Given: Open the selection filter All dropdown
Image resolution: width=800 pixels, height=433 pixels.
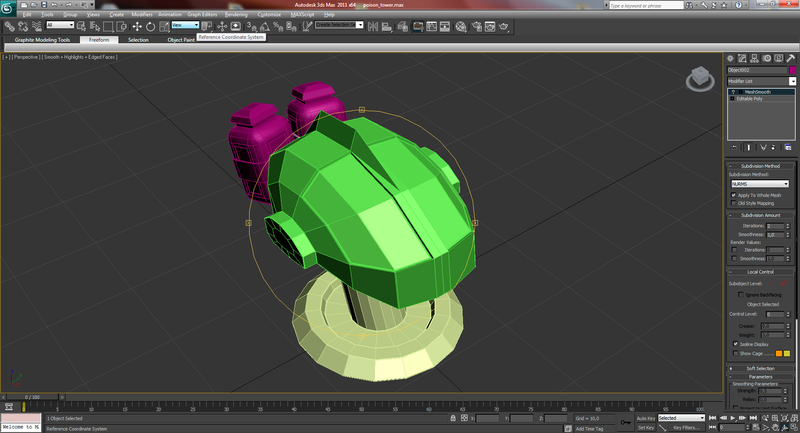Looking at the screenshot, I should pyautogui.click(x=60, y=25).
